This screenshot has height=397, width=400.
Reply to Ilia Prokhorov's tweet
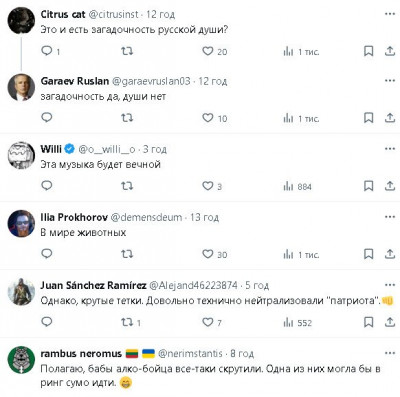point(47,254)
